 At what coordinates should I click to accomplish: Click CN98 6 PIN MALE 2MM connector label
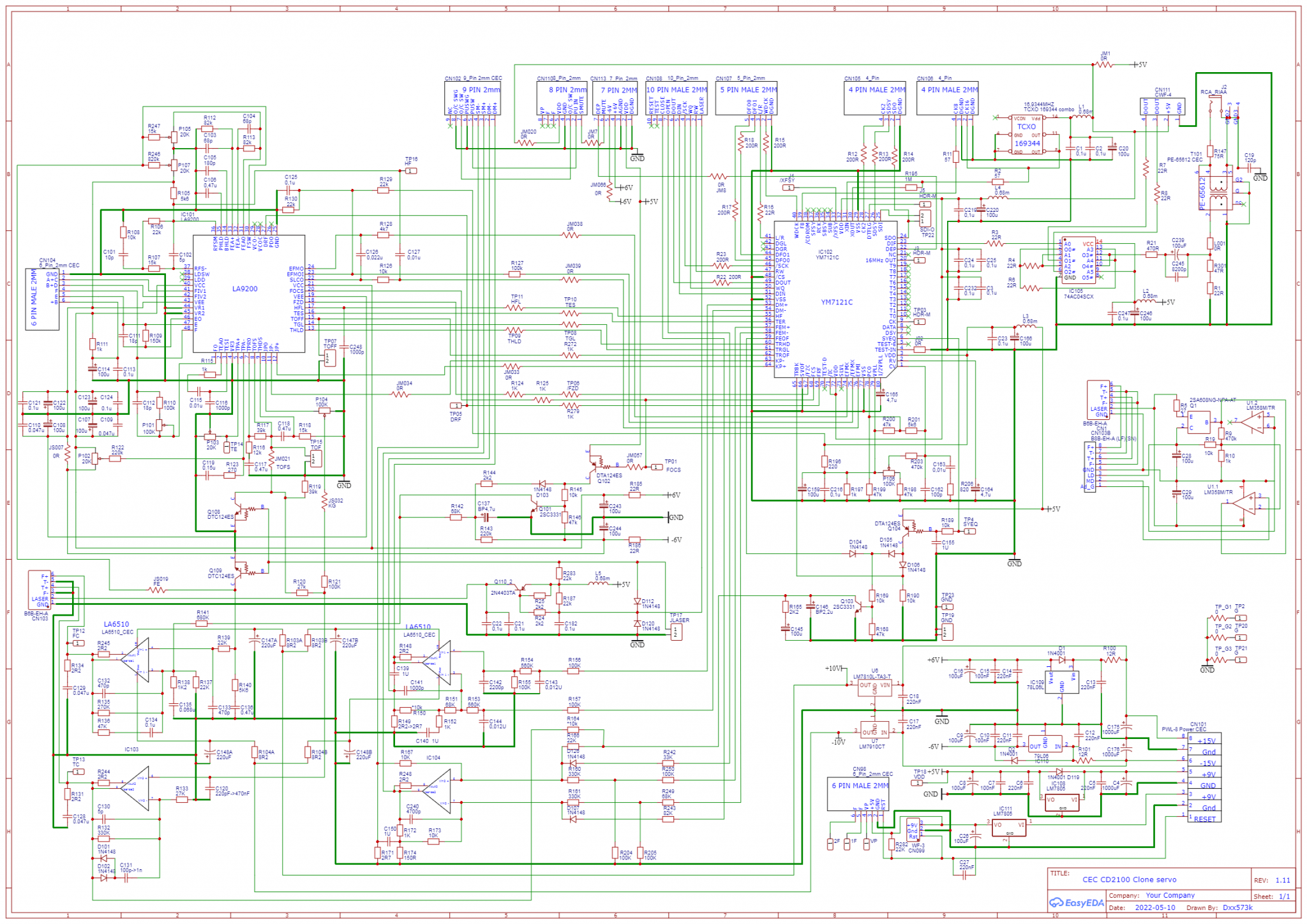coord(860,786)
